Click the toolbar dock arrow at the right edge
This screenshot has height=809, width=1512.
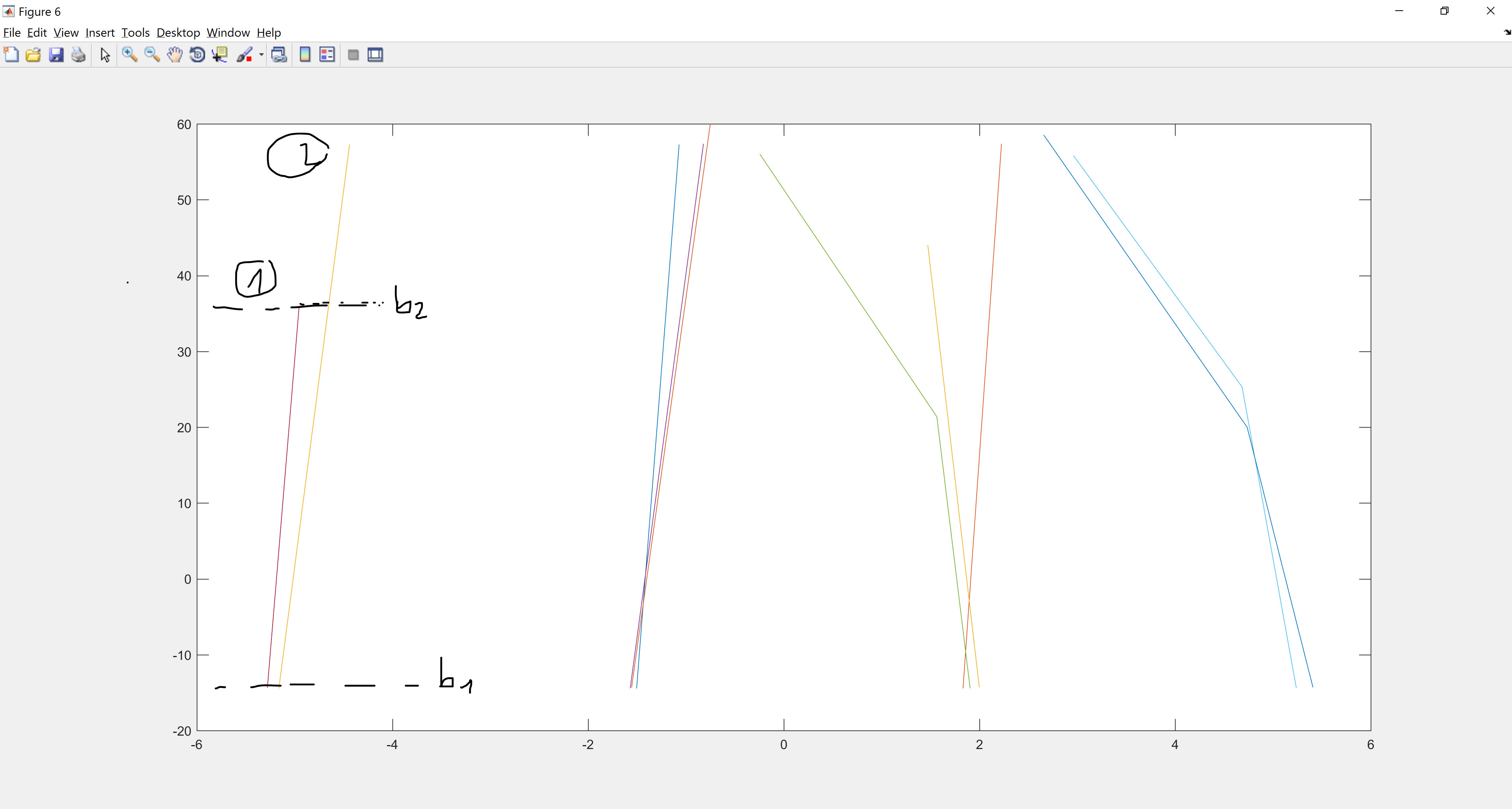click(x=1507, y=32)
